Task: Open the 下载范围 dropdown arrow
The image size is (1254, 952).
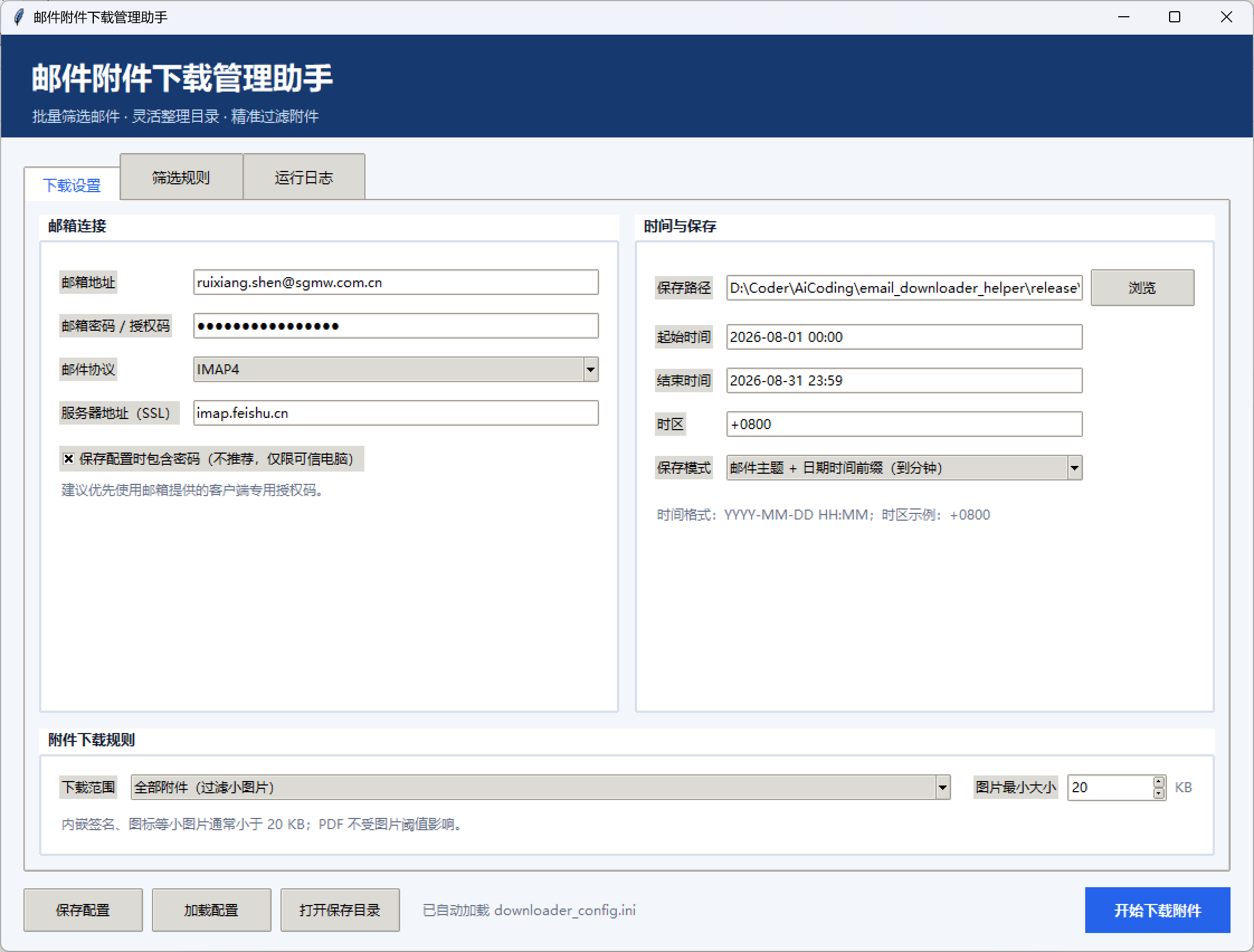Action: pyautogui.click(x=943, y=788)
